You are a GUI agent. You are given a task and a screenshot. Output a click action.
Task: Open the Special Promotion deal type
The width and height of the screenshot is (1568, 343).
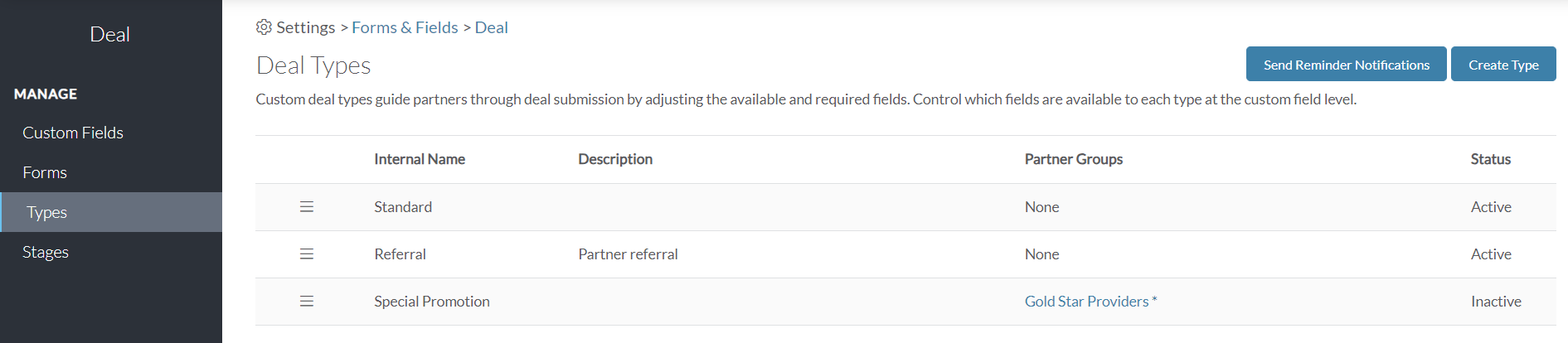(x=431, y=302)
